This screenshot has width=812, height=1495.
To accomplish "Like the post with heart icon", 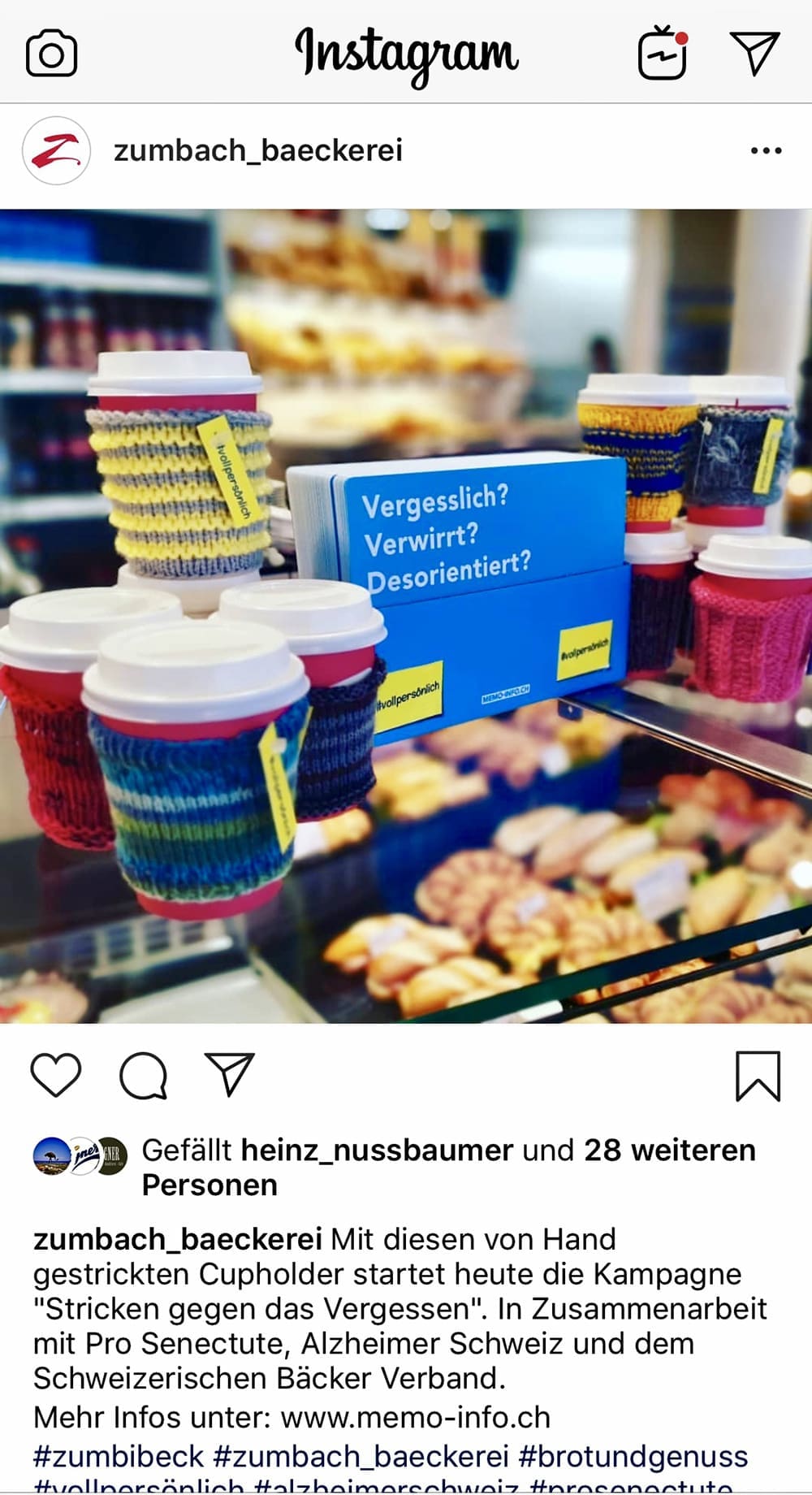I will [x=56, y=1075].
